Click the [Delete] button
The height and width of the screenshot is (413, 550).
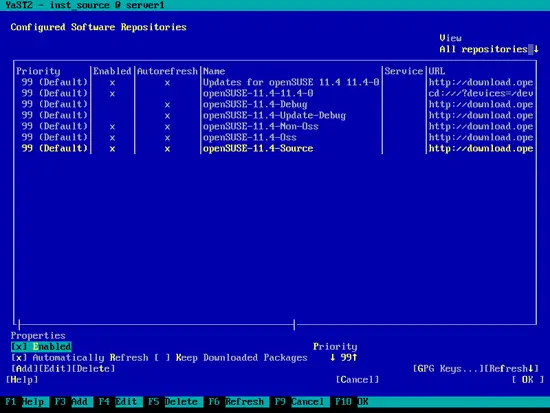click(93, 369)
